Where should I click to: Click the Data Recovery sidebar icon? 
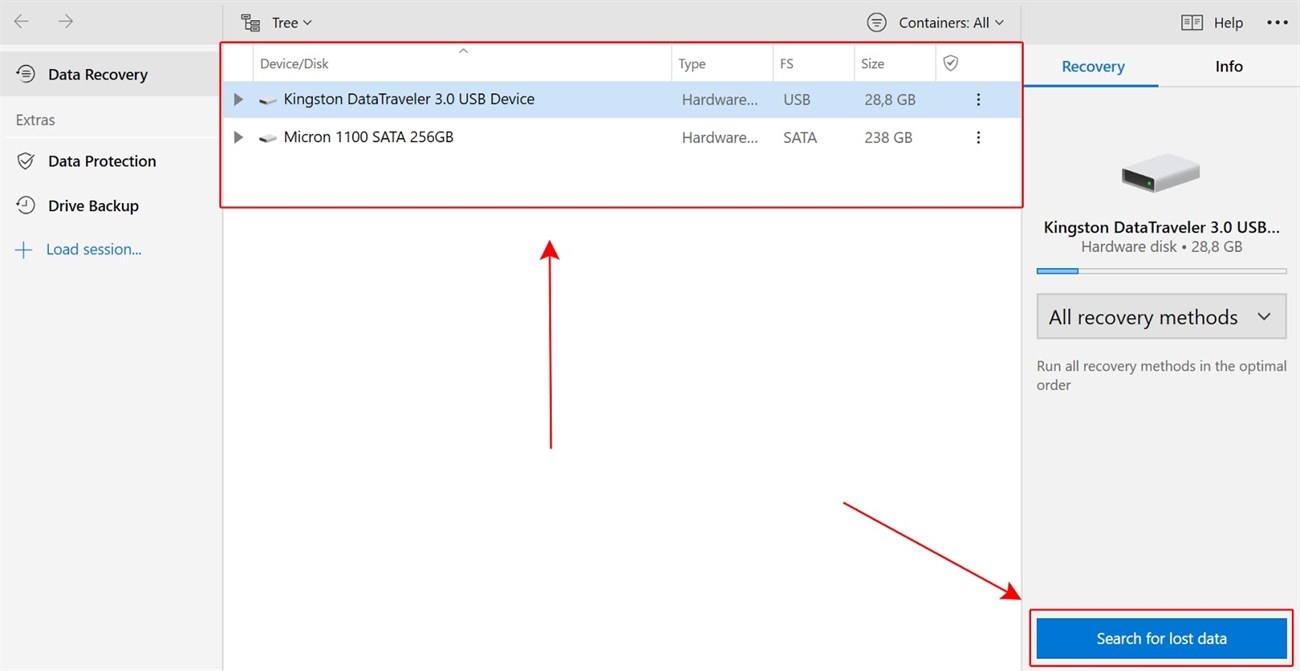click(x=26, y=74)
